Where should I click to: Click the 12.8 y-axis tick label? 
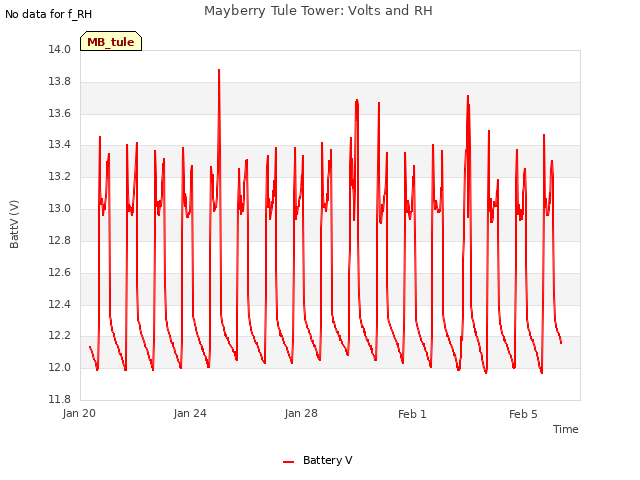[60, 240]
